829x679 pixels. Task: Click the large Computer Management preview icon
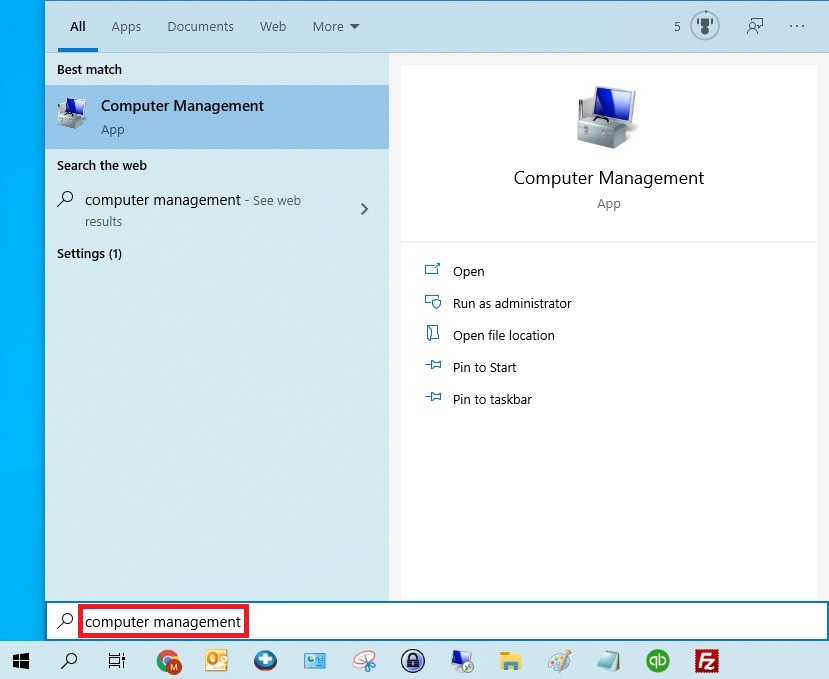[609, 116]
